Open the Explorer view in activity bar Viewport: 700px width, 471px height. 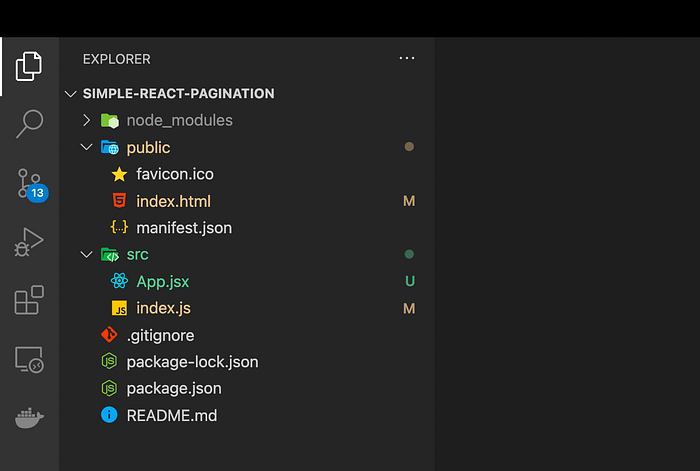pos(29,67)
